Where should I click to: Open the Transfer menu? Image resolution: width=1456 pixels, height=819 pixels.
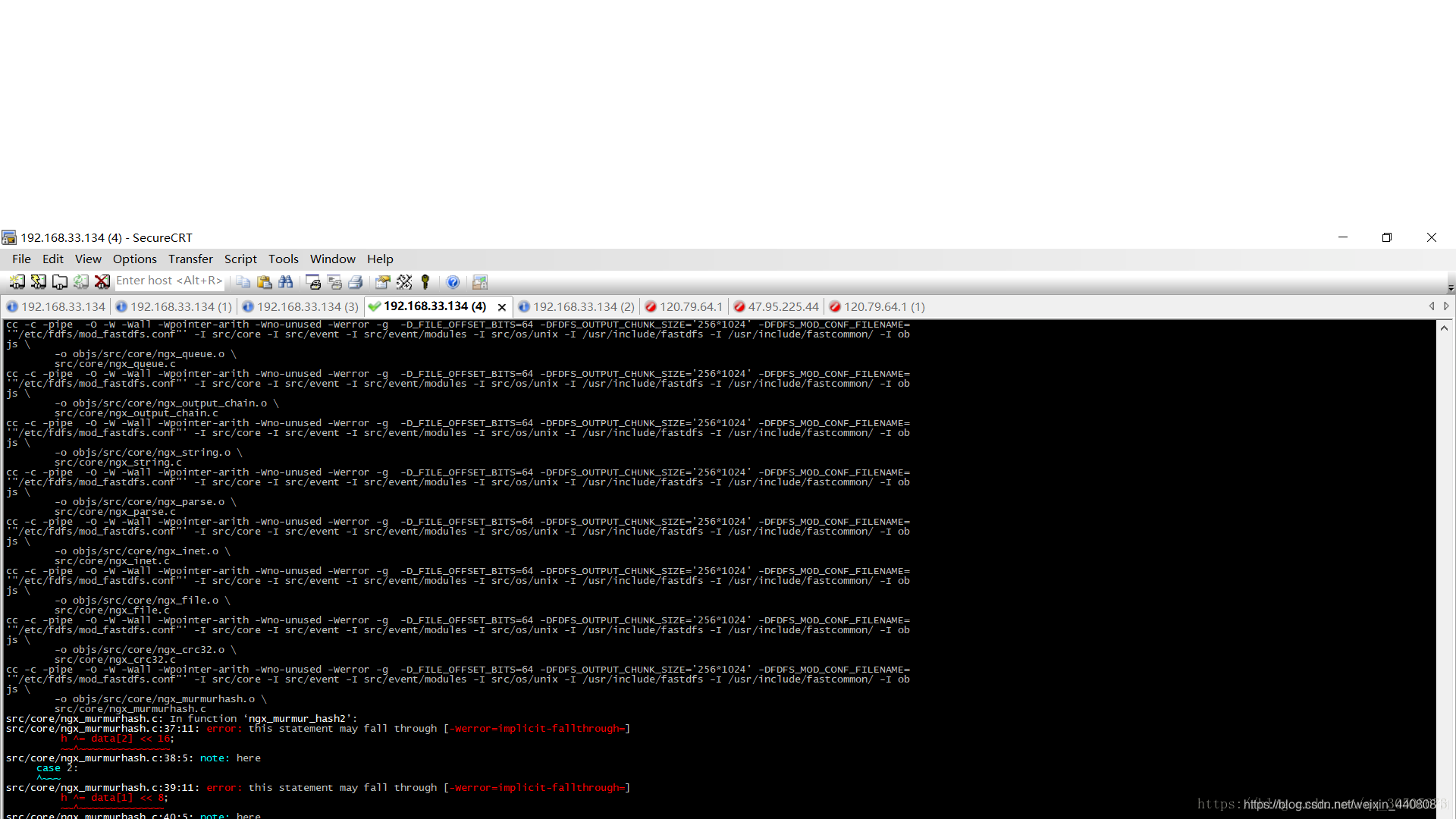pos(190,259)
